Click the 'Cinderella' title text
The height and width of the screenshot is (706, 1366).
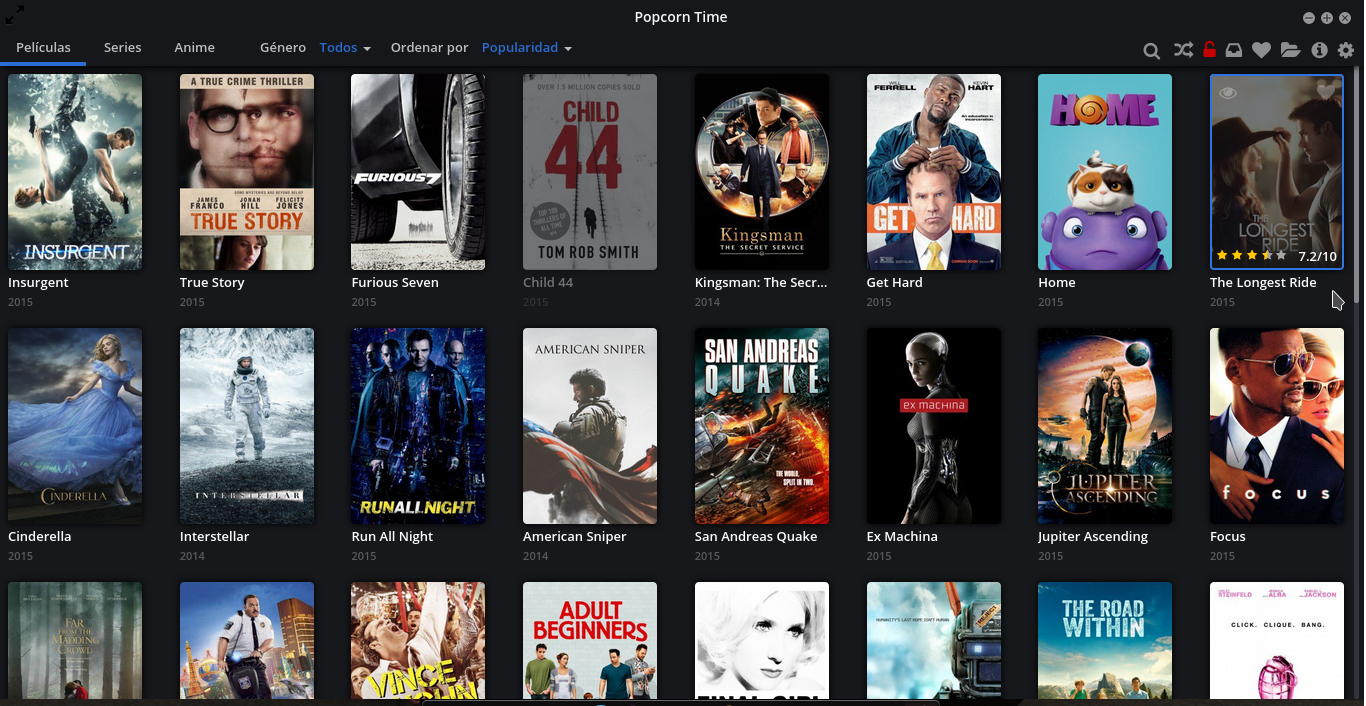pyautogui.click(x=39, y=537)
